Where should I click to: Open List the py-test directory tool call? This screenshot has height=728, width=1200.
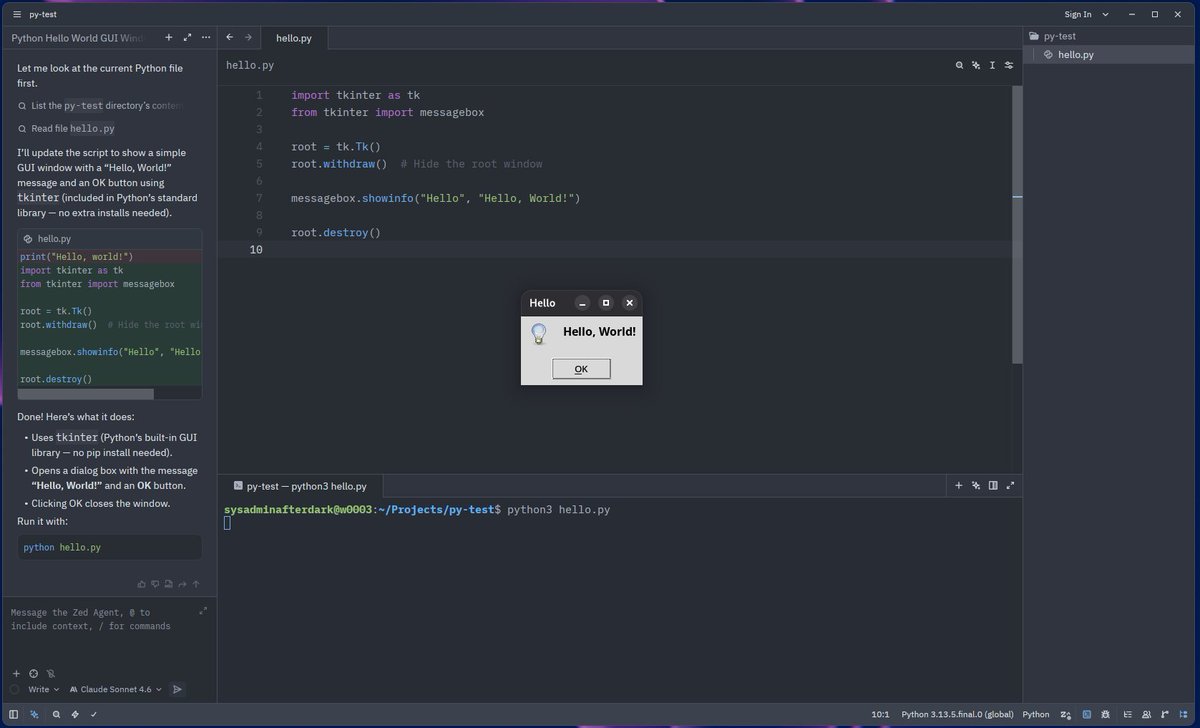100,105
